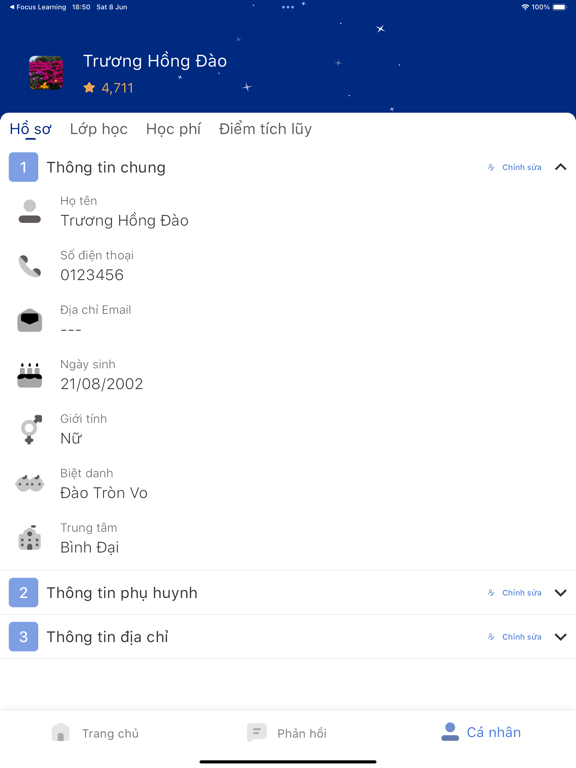The image size is (576, 768).
Task: Tap the person icon beside Họ tên
Action: pyautogui.click(x=30, y=212)
